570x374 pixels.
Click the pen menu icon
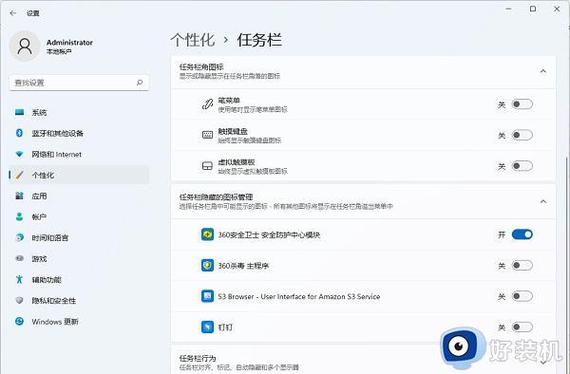pyautogui.click(x=207, y=104)
